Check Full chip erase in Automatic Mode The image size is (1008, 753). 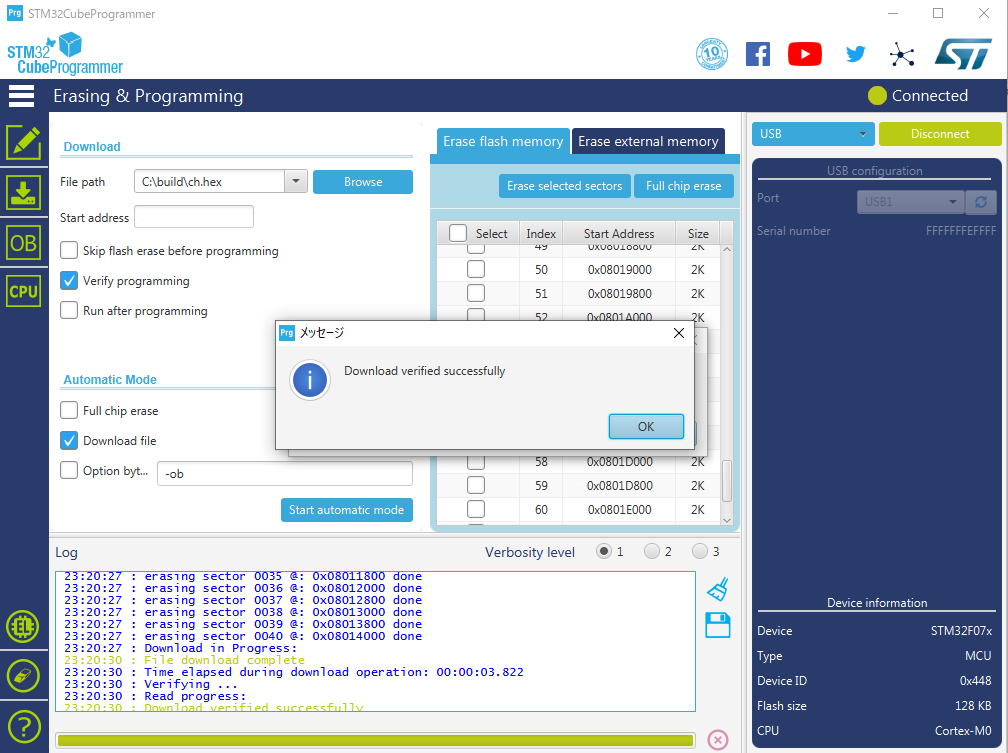pos(69,410)
